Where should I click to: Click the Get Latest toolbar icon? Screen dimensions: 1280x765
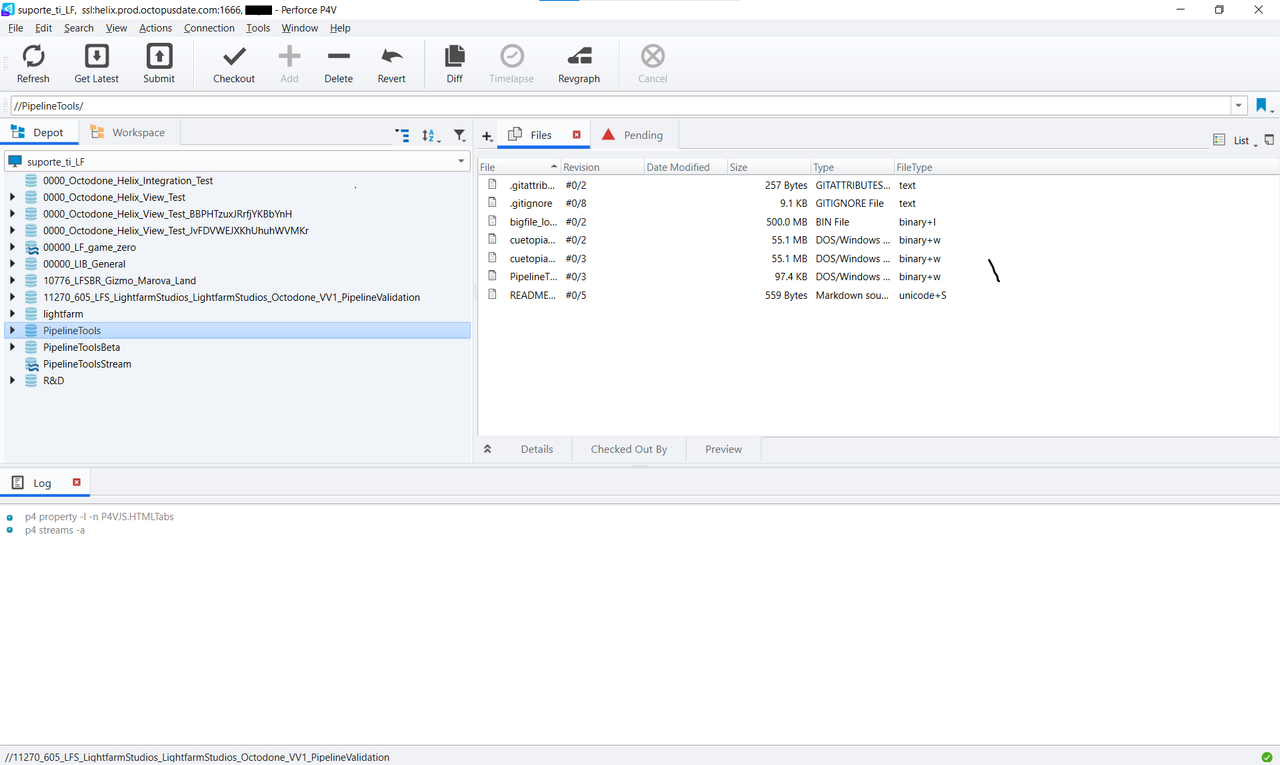click(x=97, y=56)
